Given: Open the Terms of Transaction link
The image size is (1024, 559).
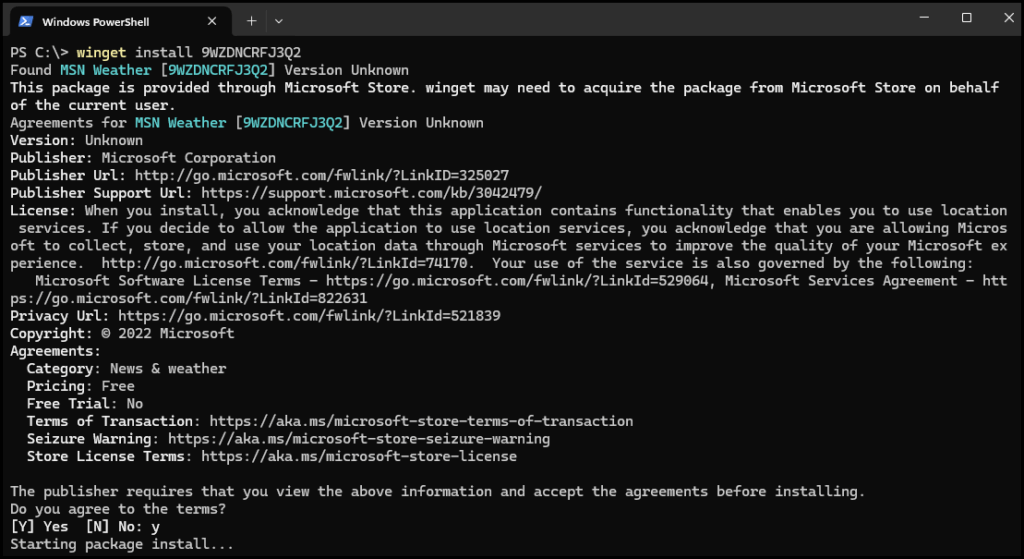Looking at the screenshot, I should [421, 421].
